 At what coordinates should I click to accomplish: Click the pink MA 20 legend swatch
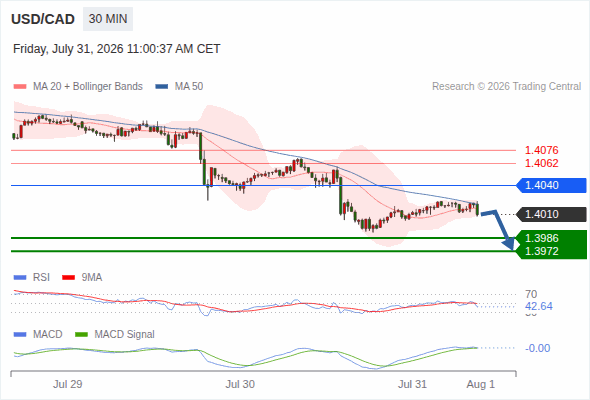[20, 87]
